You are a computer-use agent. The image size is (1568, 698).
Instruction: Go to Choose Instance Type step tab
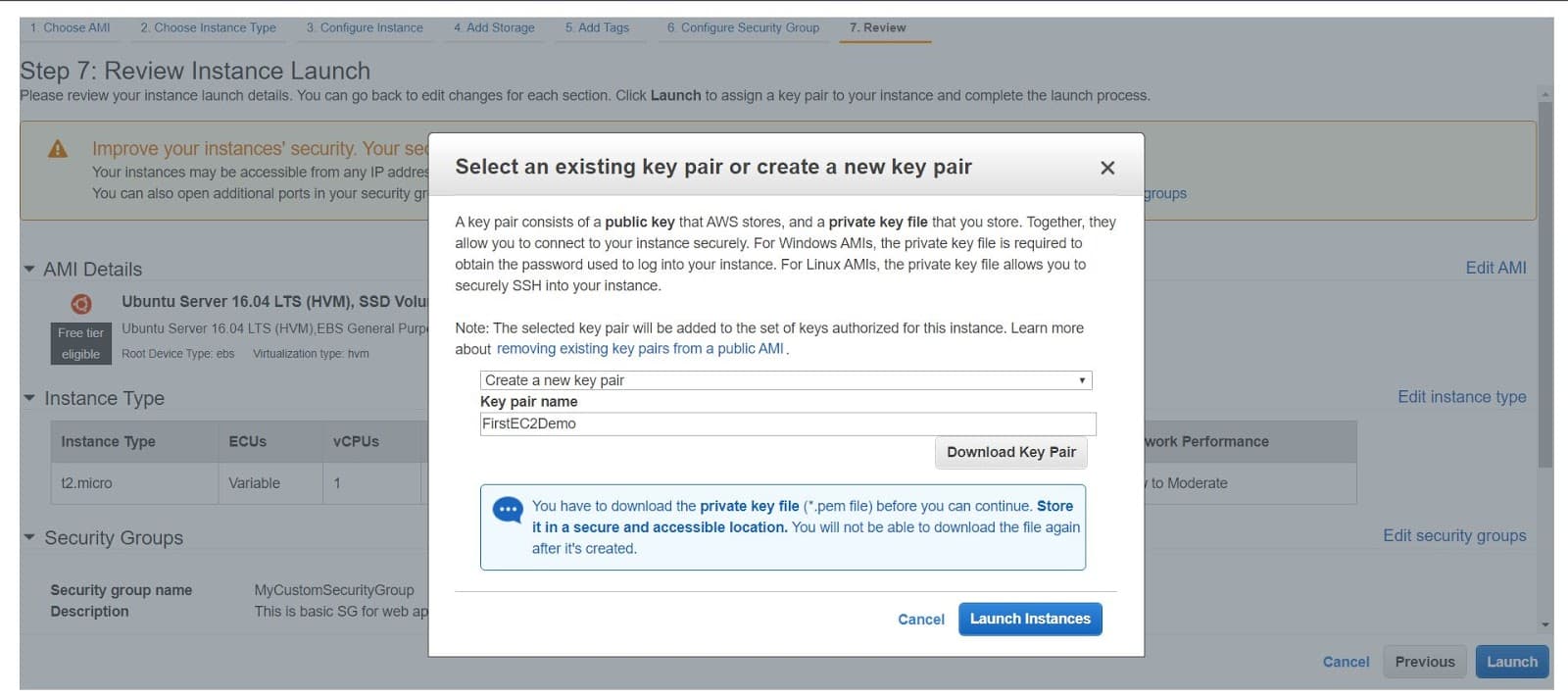208,27
